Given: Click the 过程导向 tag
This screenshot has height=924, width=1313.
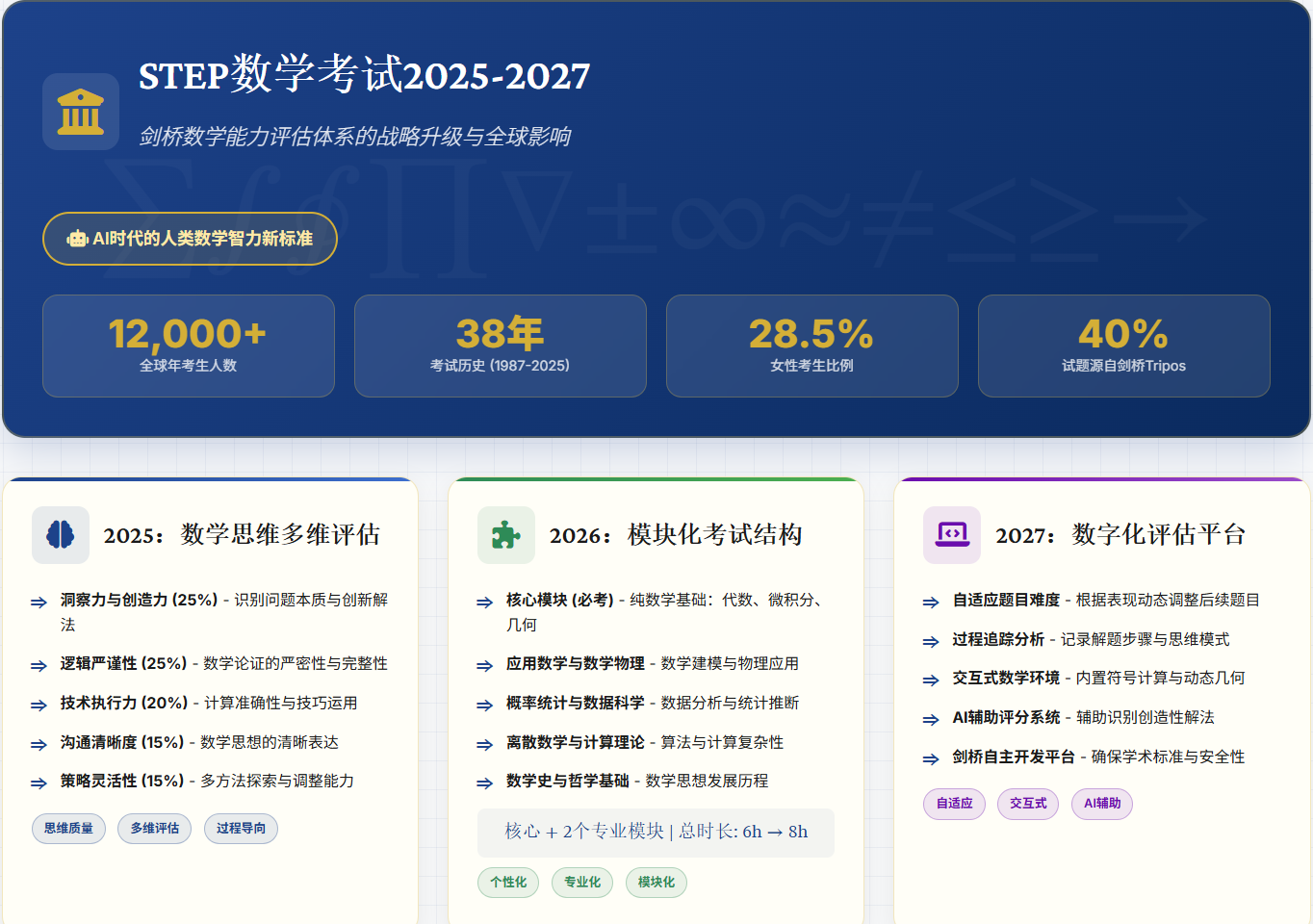Looking at the screenshot, I should tap(241, 829).
